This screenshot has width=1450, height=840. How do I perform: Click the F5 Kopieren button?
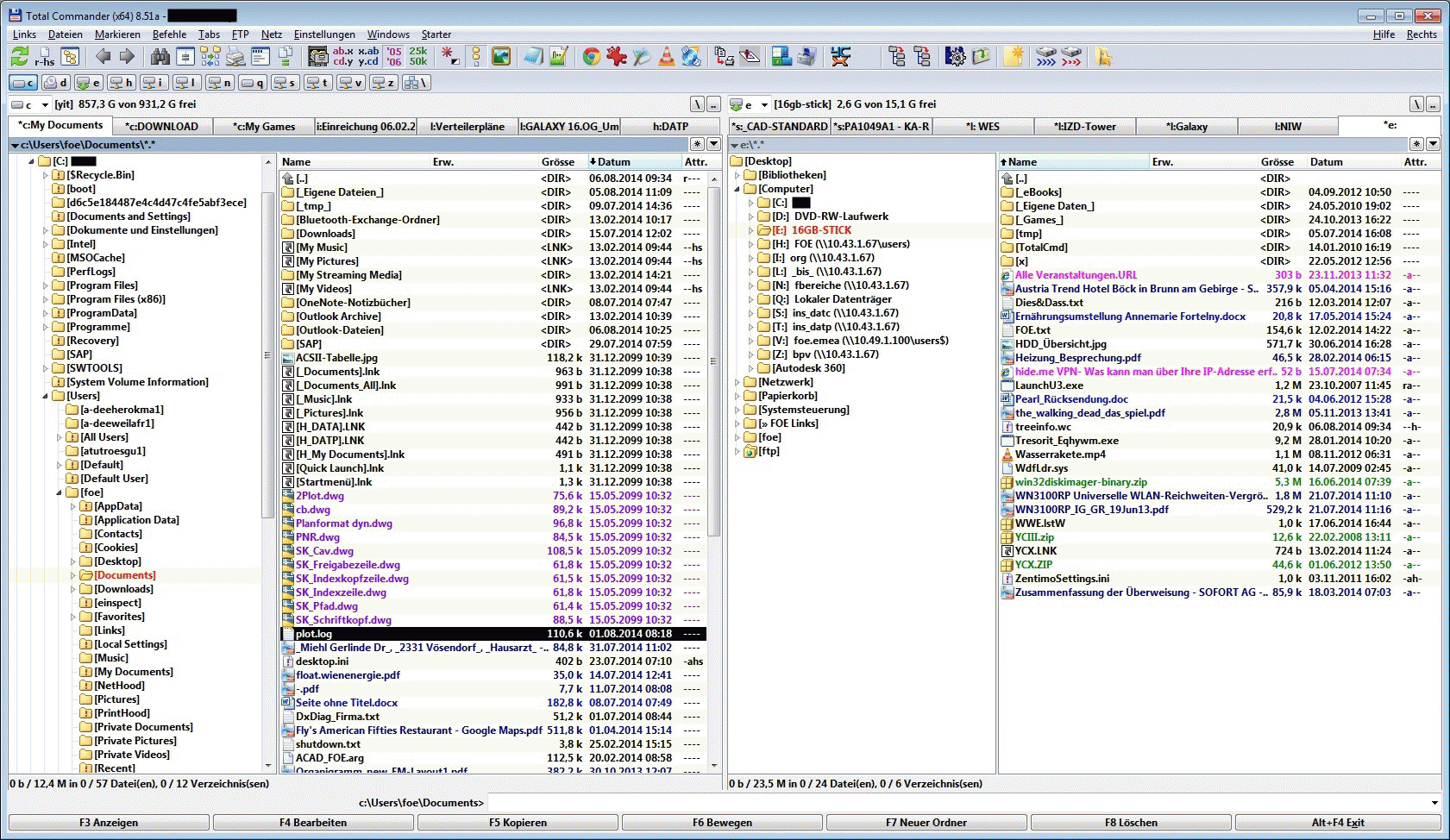point(518,823)
